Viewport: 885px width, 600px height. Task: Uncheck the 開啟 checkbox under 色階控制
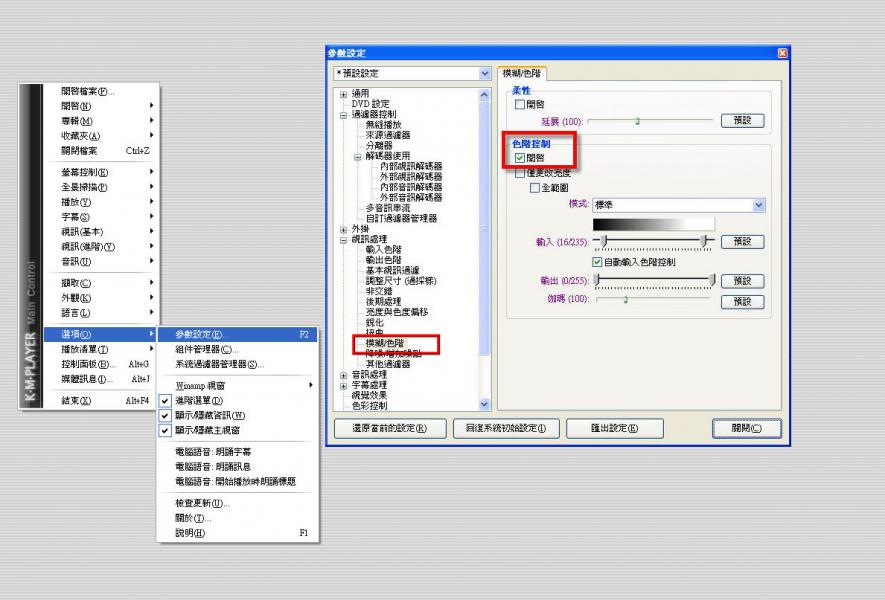tap(520, 158)
